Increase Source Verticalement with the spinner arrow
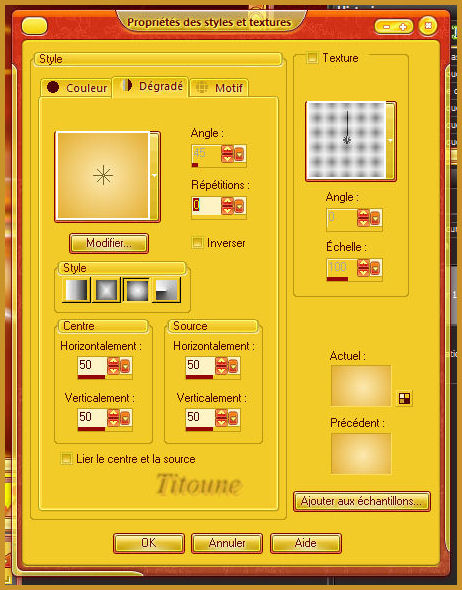Image resolution: width=462 pixels, height=590 pixels. [221, 413]
